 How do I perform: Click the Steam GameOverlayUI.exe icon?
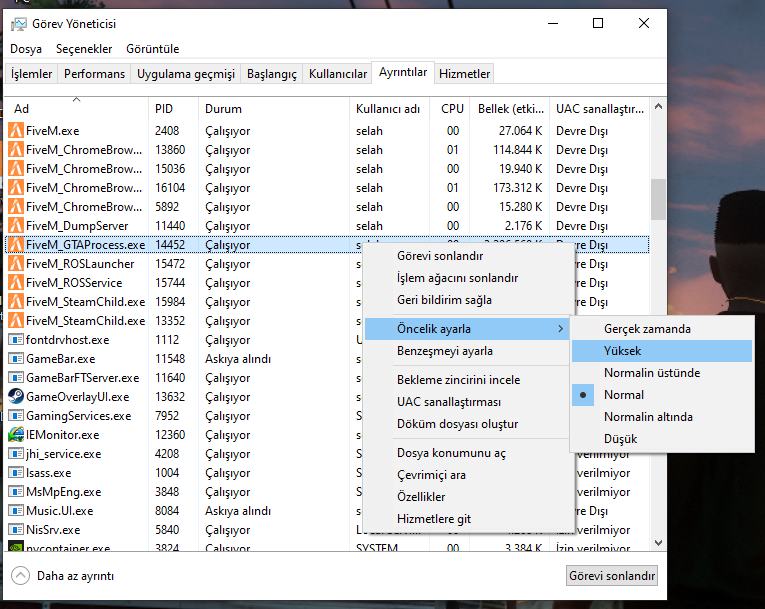tap(16, 396)
